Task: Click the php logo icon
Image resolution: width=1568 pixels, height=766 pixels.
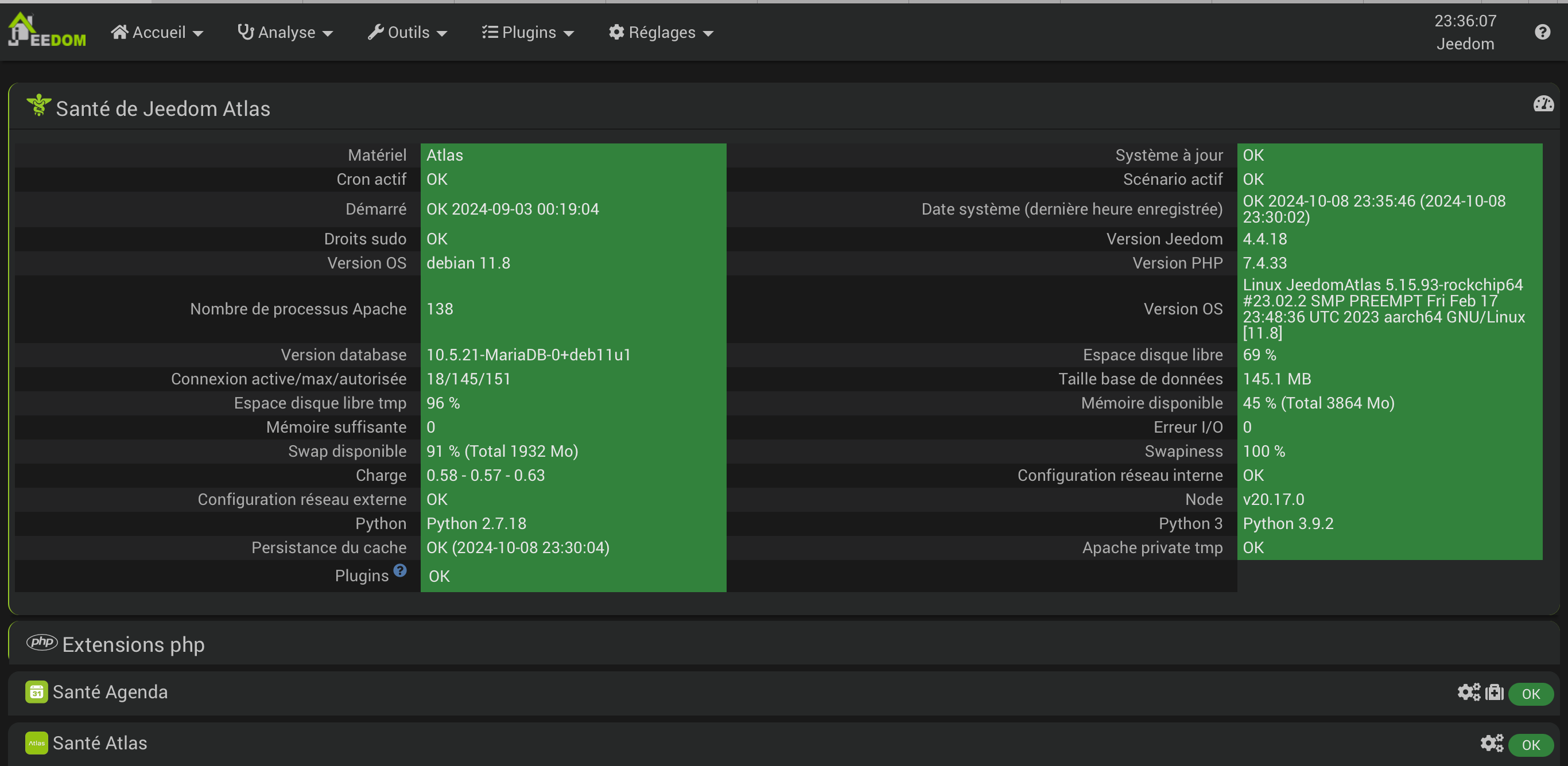Action: 42,641
